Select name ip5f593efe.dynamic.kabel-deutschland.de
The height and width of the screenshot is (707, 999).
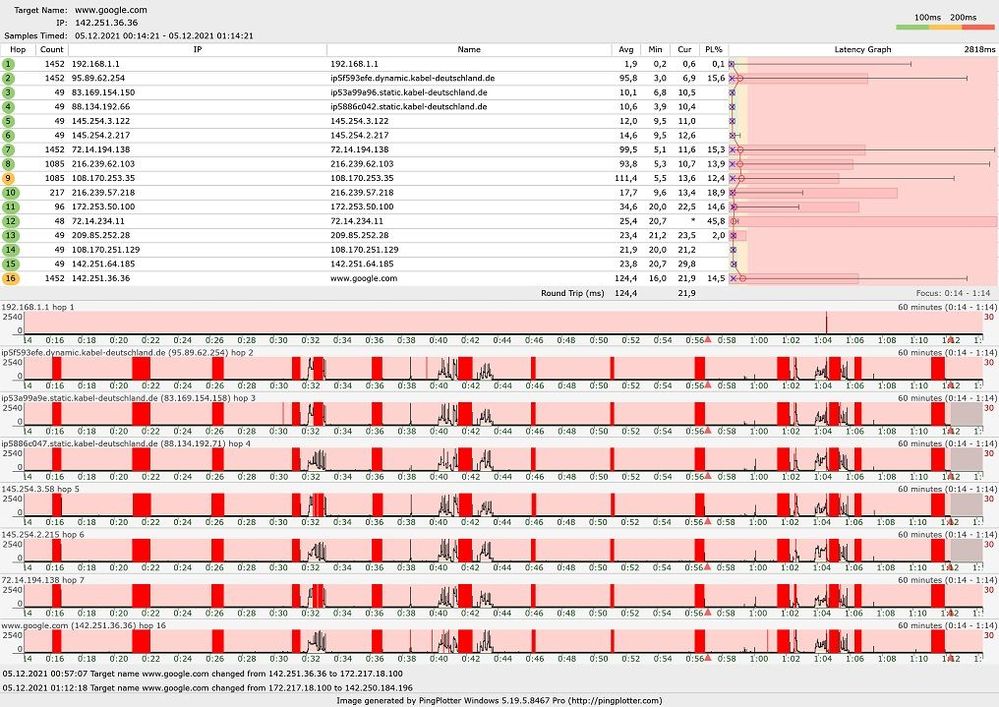pos(412,78)
